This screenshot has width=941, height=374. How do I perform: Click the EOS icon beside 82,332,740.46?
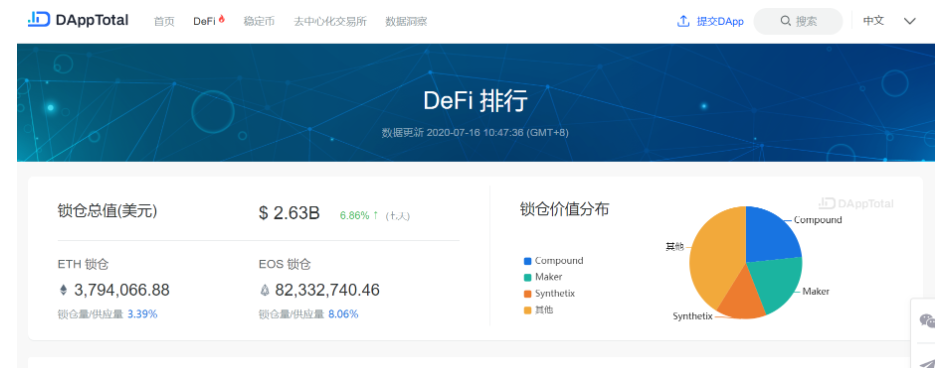coord(264,291)
